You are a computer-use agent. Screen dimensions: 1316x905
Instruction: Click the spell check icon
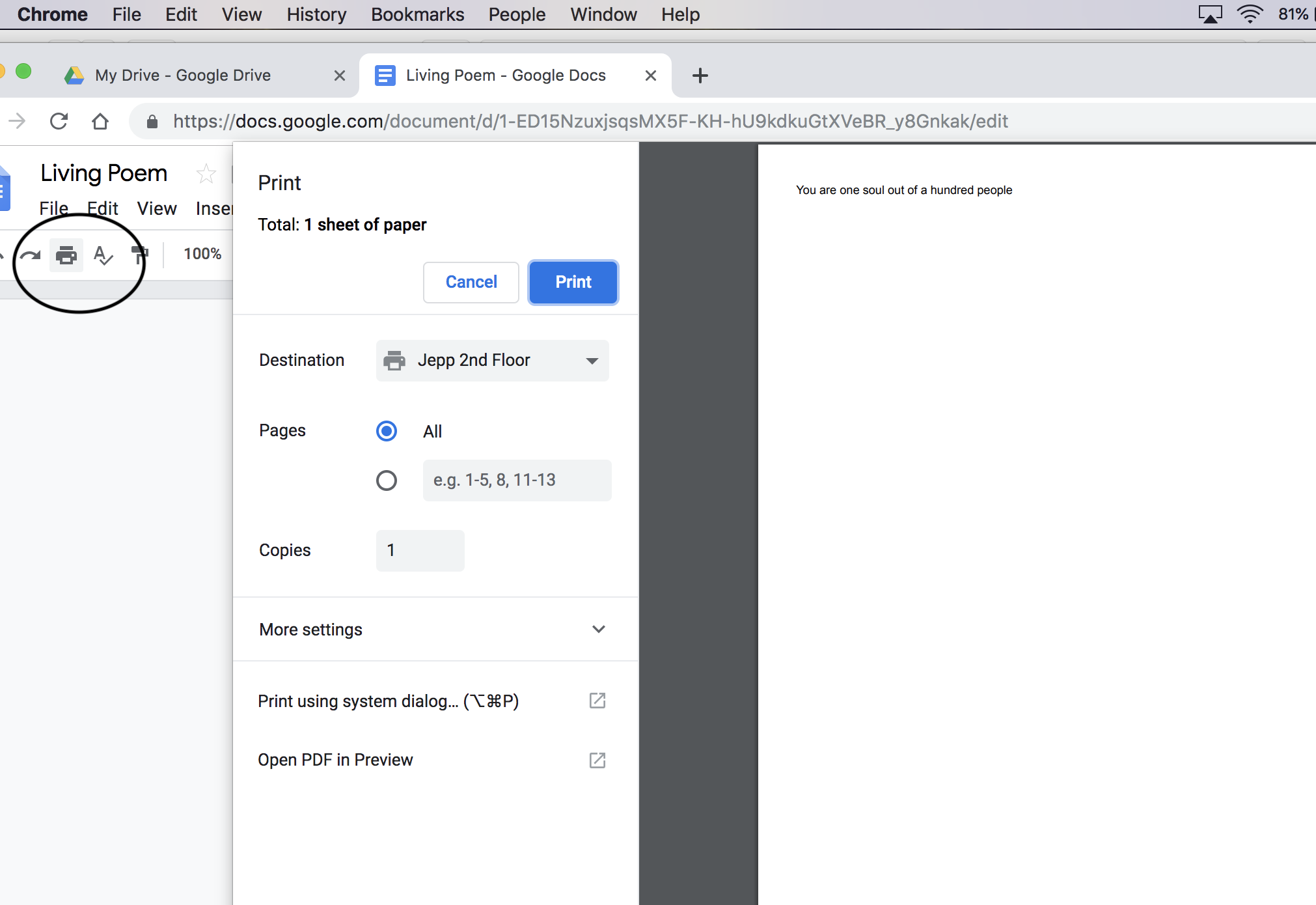104,254
